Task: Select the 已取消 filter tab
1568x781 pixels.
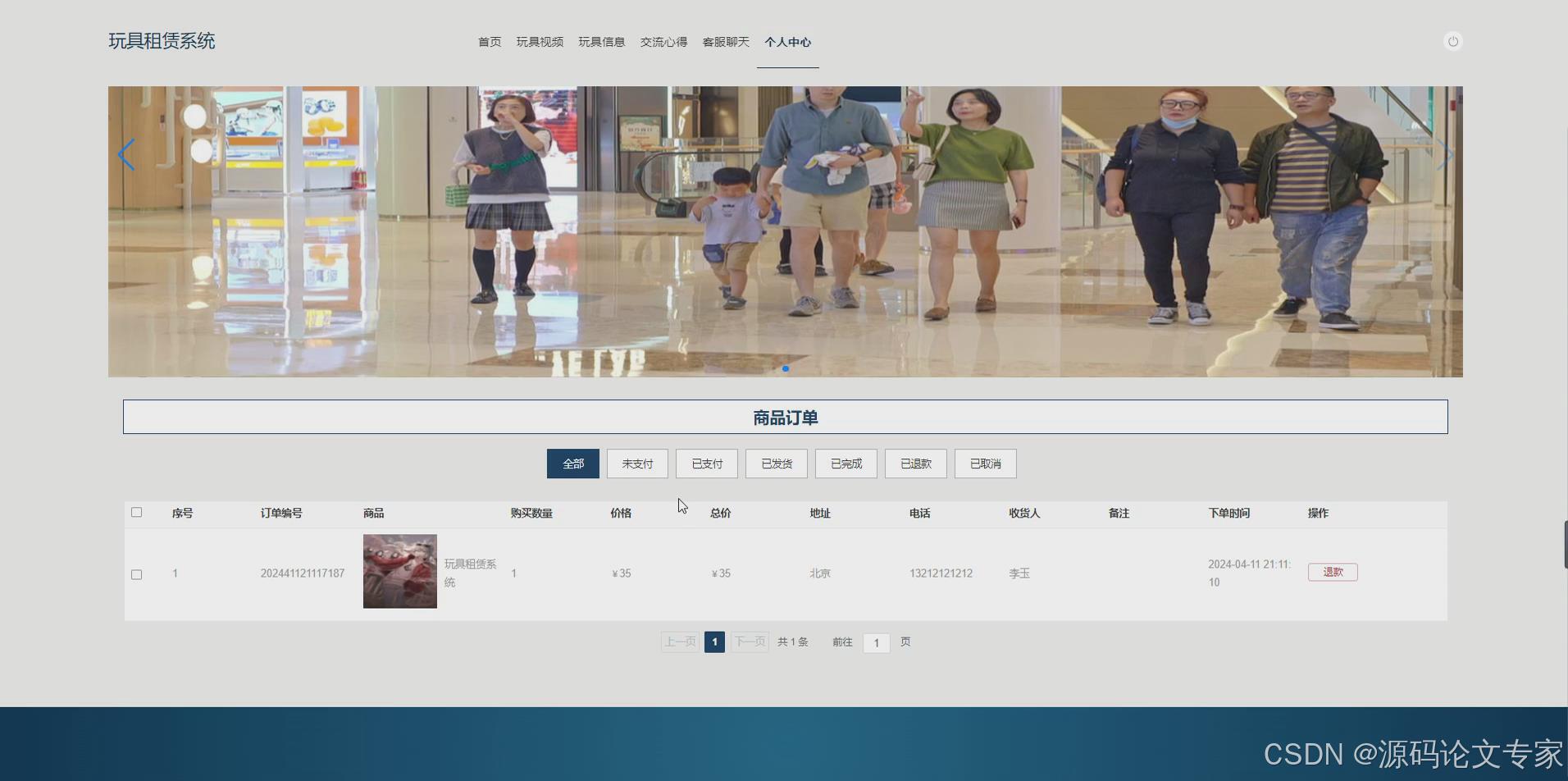Action: 985,464
